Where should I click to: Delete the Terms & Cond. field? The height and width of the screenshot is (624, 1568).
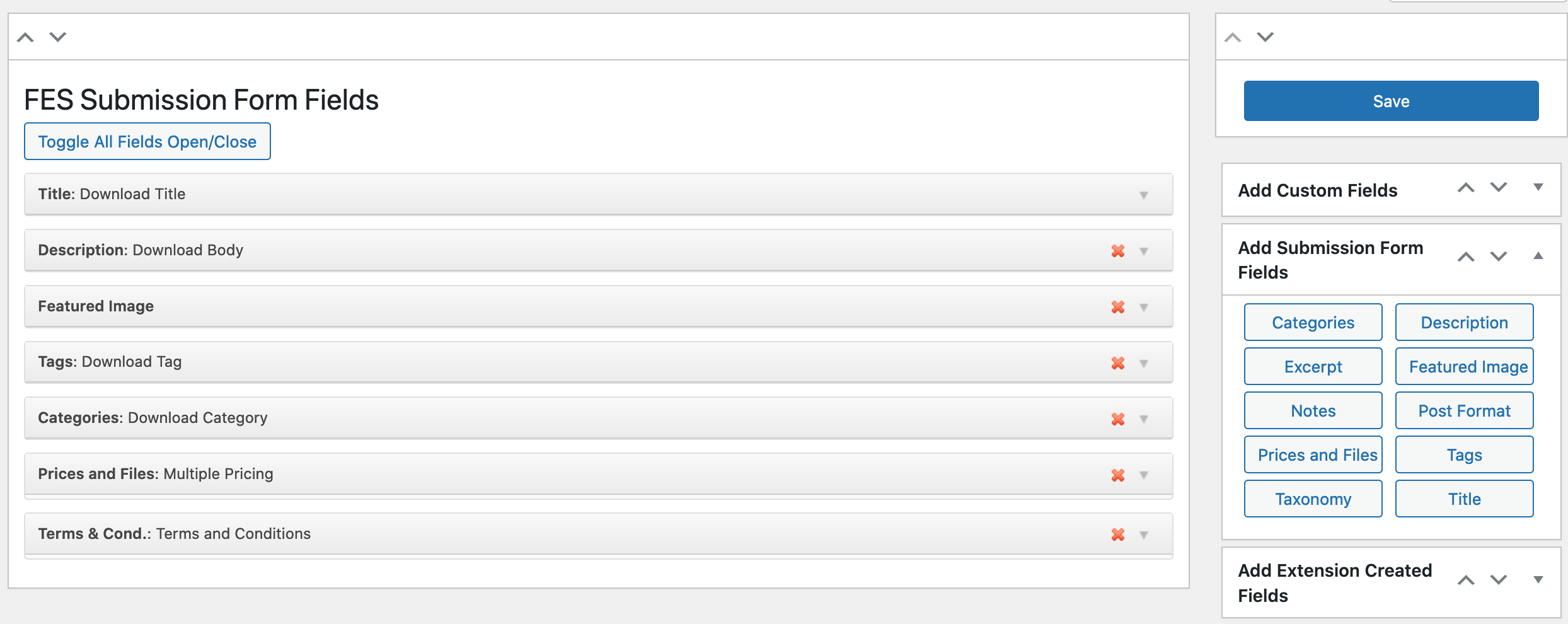coord(1118,534)
